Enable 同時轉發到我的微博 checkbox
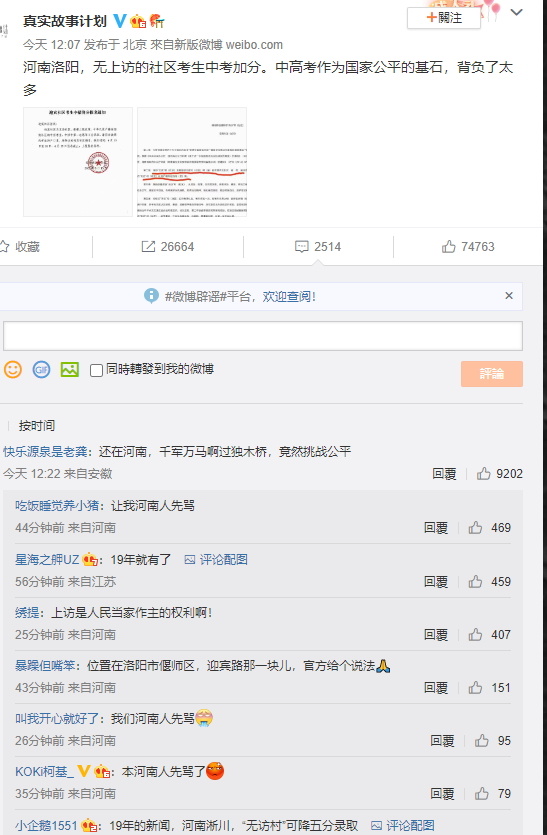547x835 pixels. point(96,370)
